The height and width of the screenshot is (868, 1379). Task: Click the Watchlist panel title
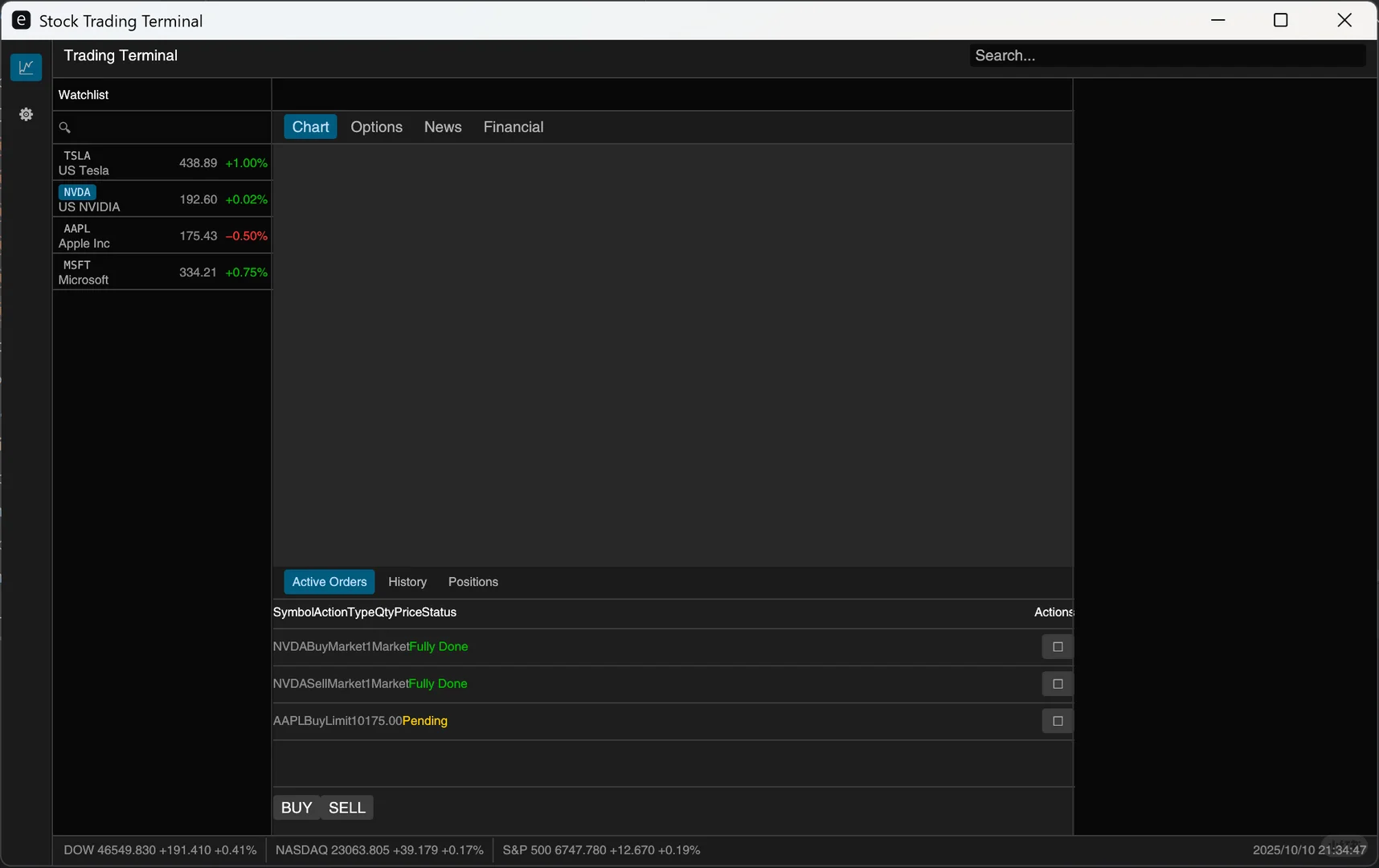(x=84, y=95)
